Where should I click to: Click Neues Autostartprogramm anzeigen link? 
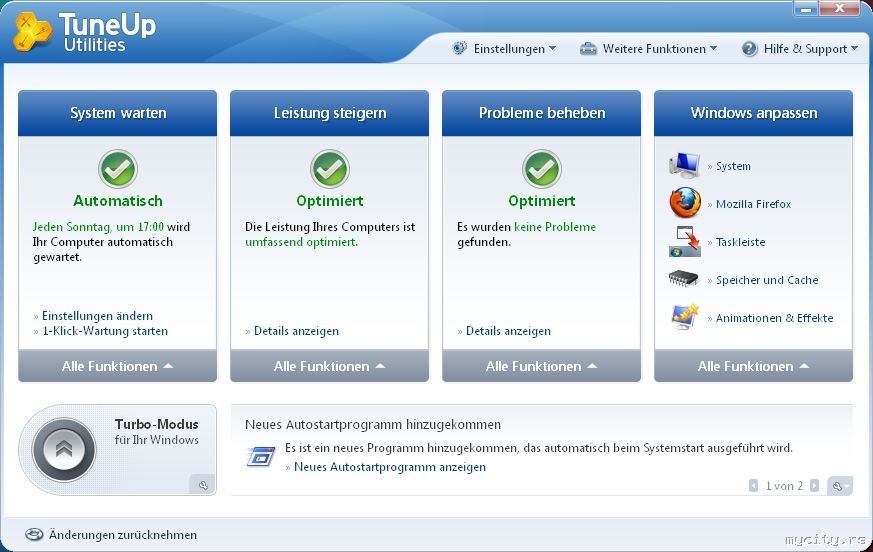(390, 467)
